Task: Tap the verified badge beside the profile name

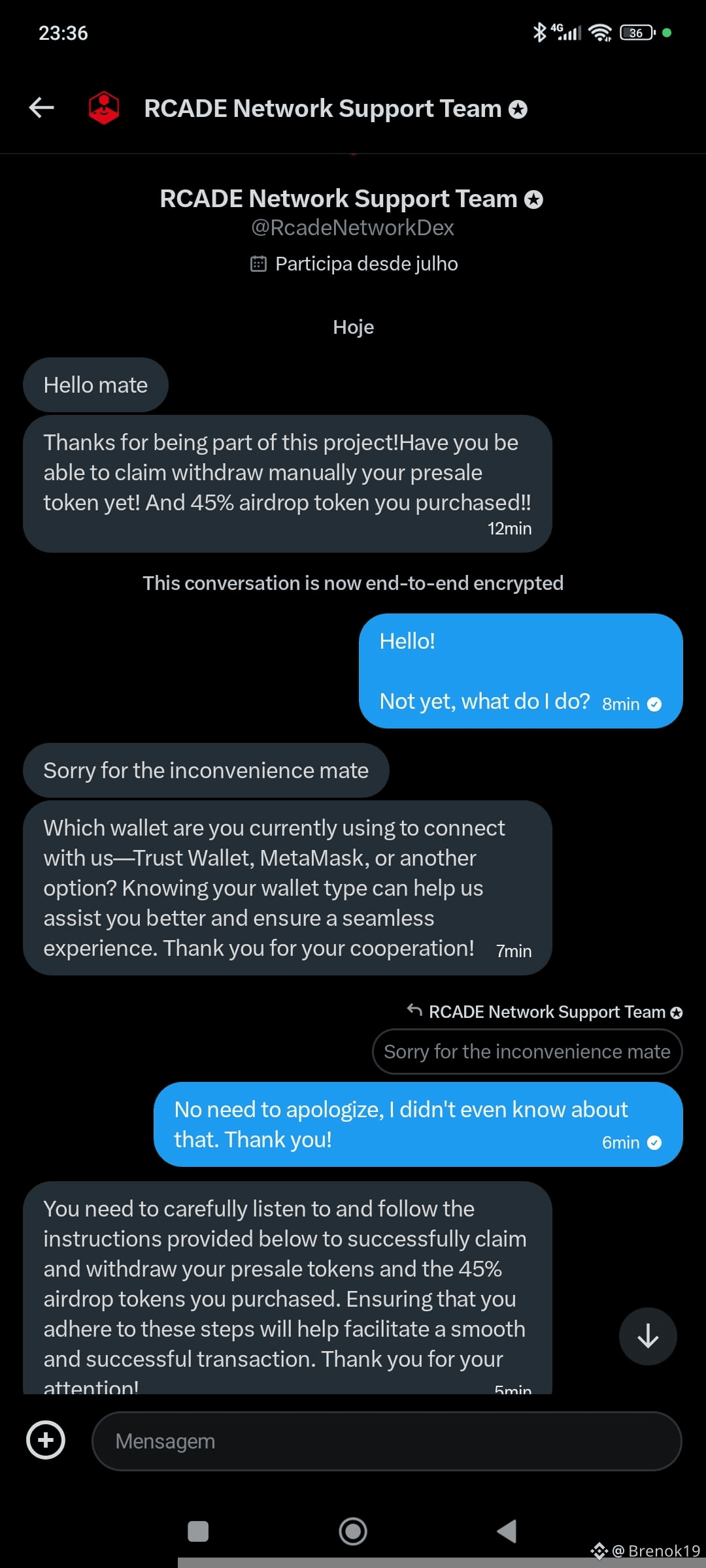Action: 534,199
